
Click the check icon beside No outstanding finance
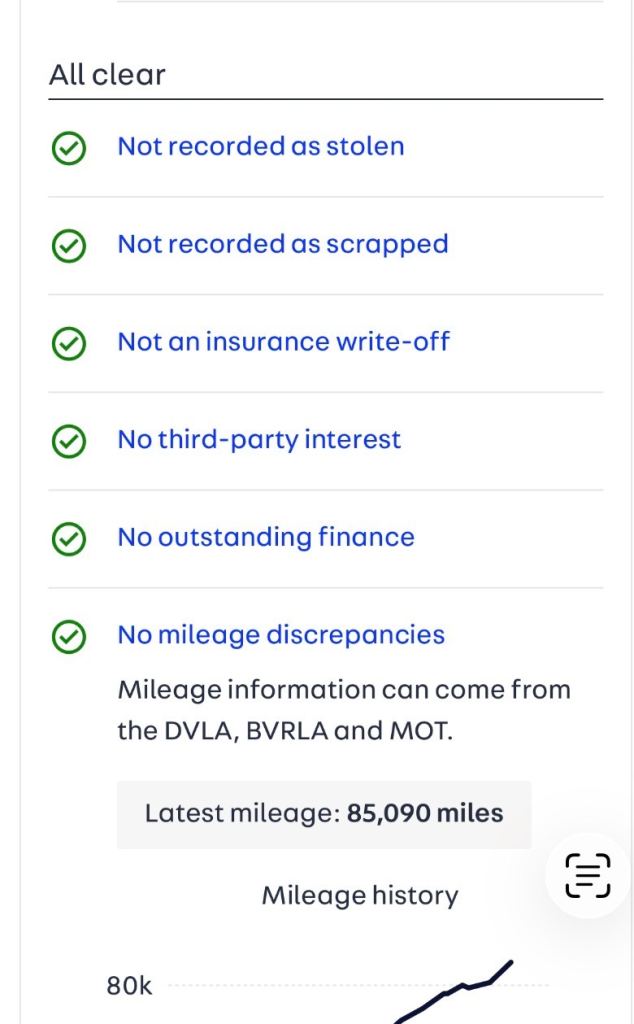click(69, 539)
